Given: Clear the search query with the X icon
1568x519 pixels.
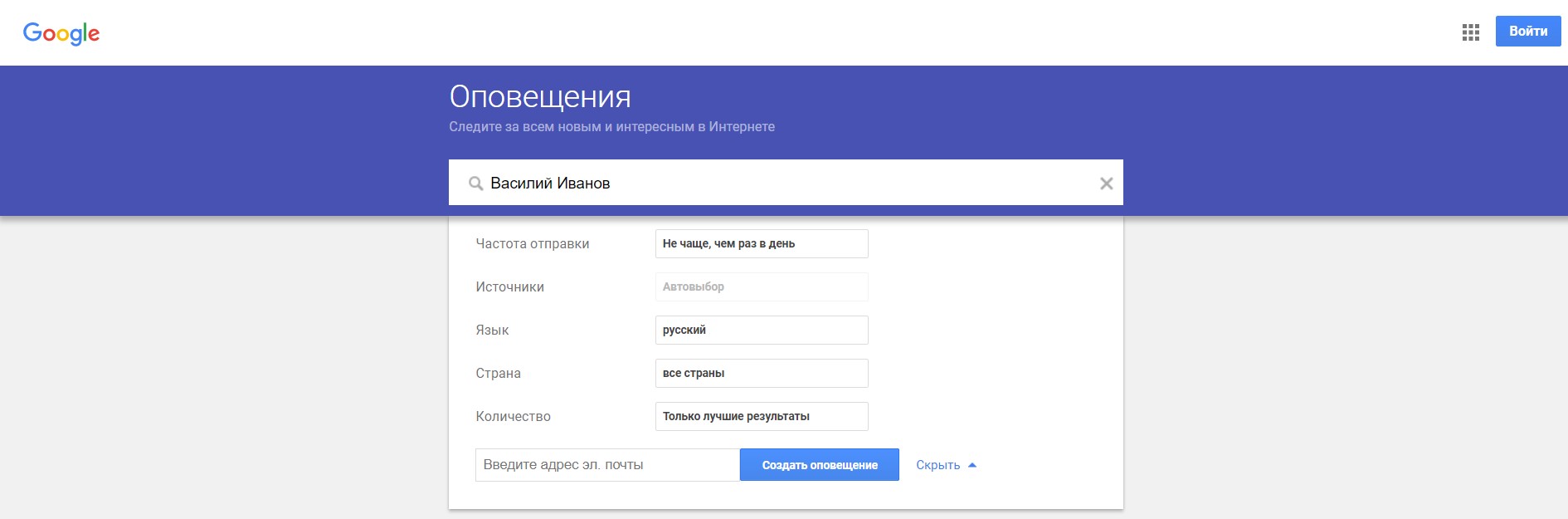Looking at the screenshot, I should point(1106,184).
